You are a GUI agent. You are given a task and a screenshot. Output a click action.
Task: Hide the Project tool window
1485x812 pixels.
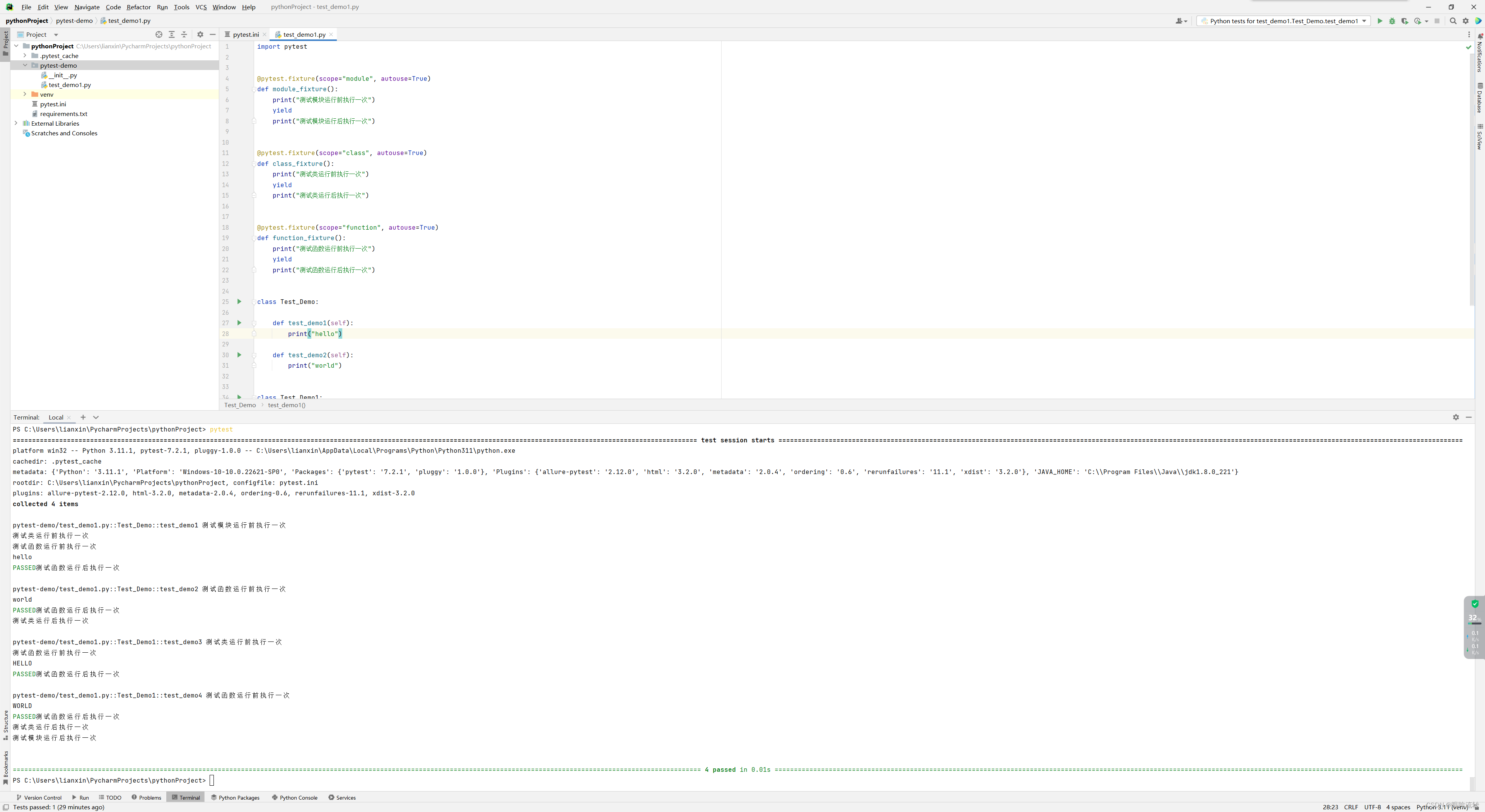coord(213,34)
